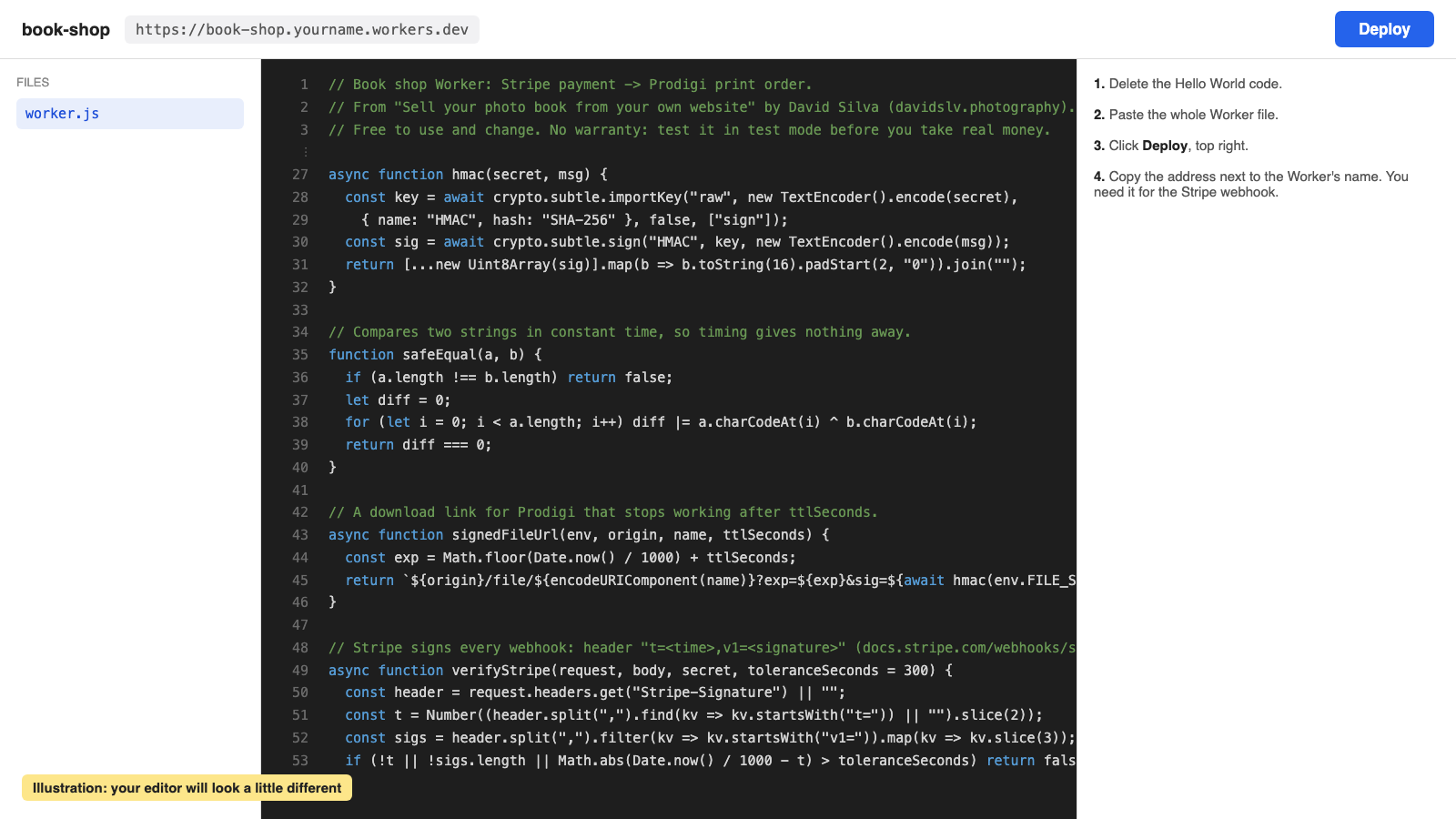Click the blue Deploy button

(1384, 29)
